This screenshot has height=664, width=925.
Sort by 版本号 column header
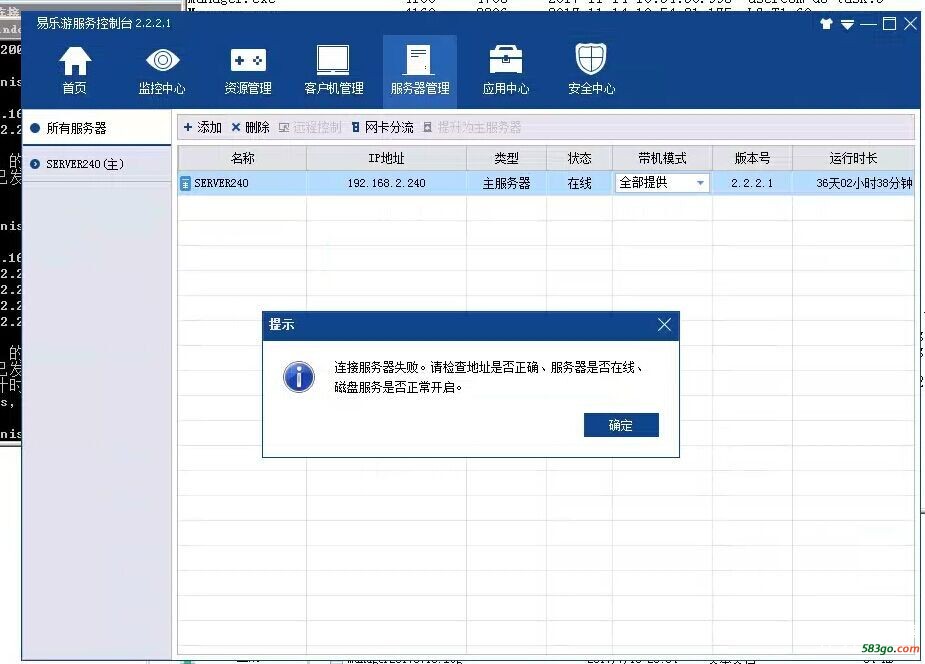pyautogui.click(x=752, y=158)
